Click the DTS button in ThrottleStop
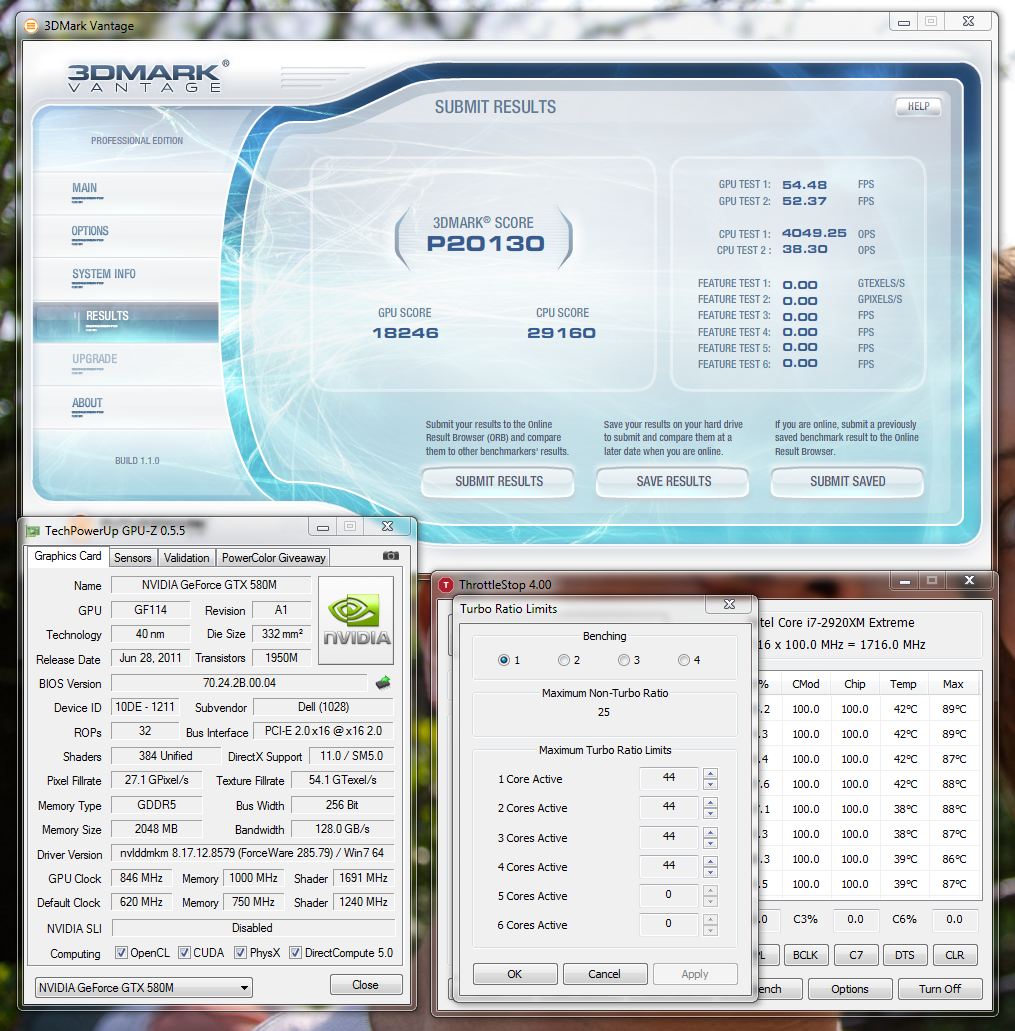The width and height of the screenshot is (1015, 1031). pos(905,955)
